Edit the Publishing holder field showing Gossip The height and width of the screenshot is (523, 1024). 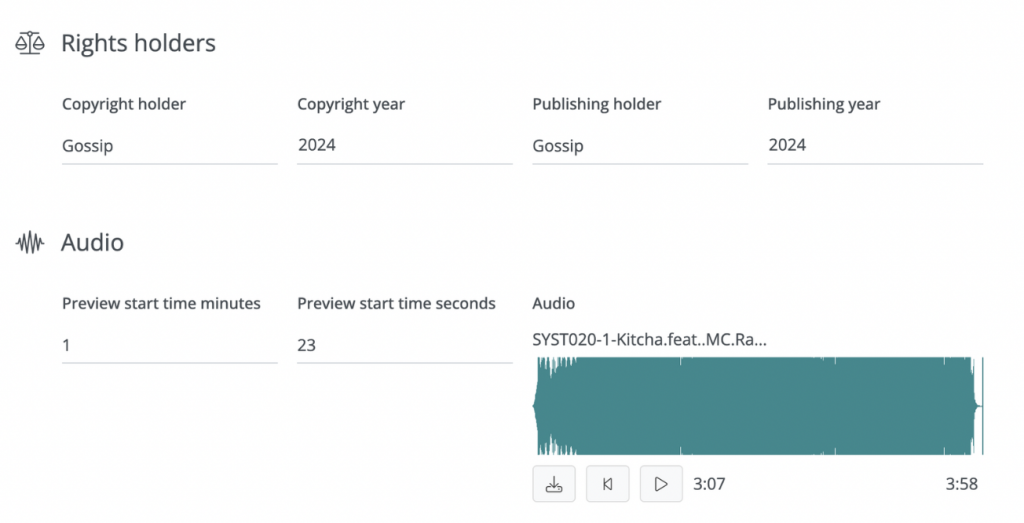coord(640,146)
